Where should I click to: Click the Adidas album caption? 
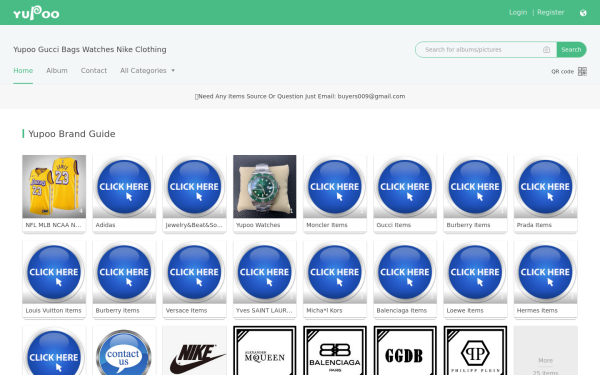point(105,225)
